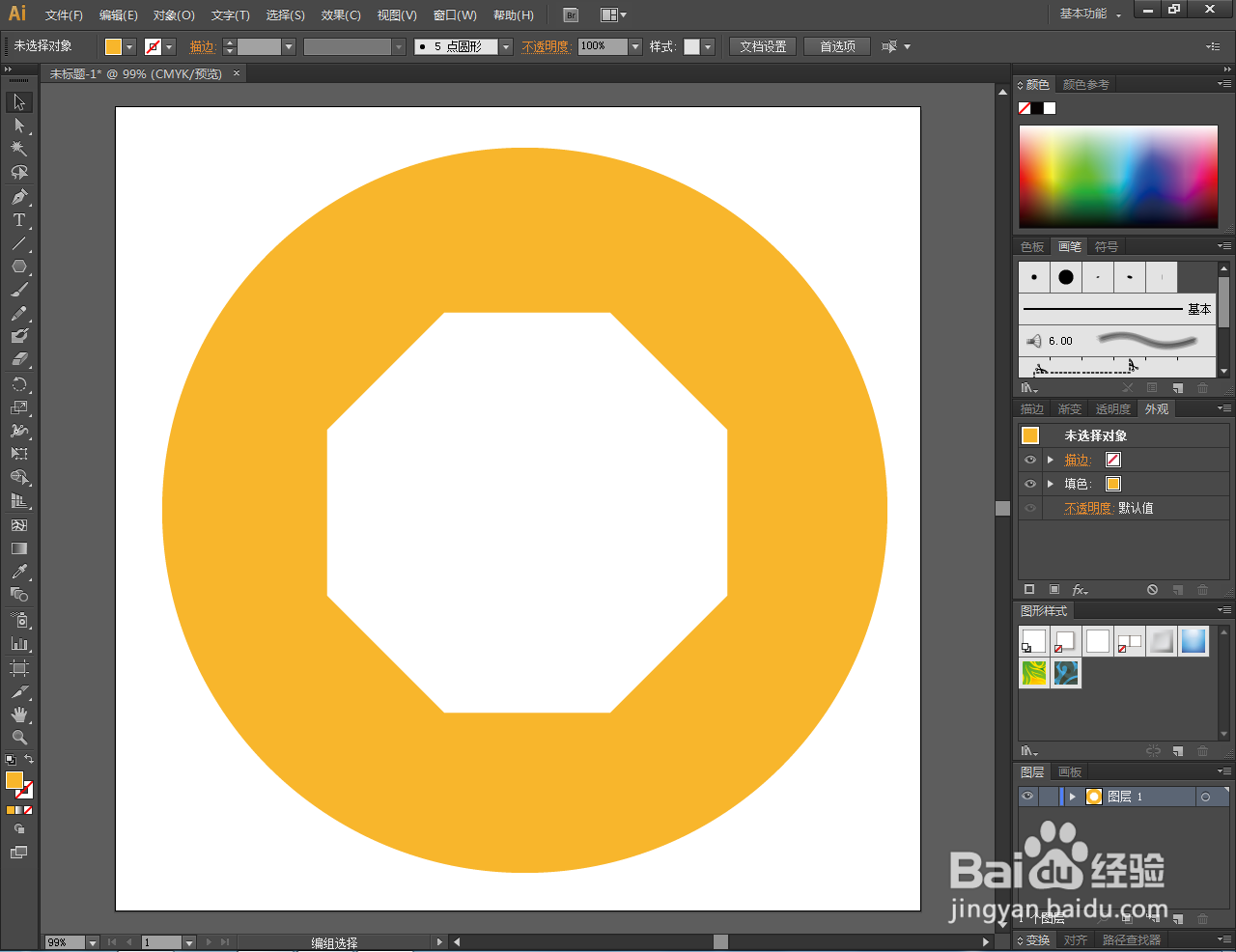Select the Paintbrush tool
The image size is (1236, 952).
19,290
